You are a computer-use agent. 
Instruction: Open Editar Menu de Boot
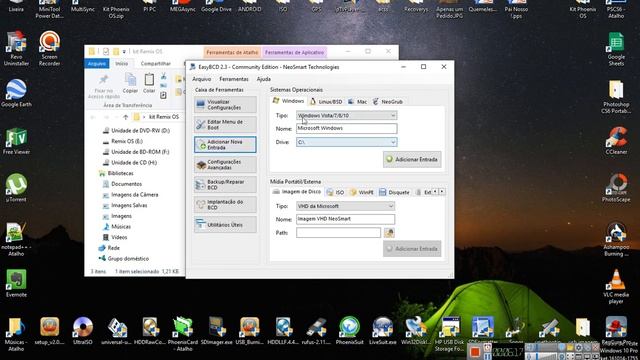click(225, 124)
